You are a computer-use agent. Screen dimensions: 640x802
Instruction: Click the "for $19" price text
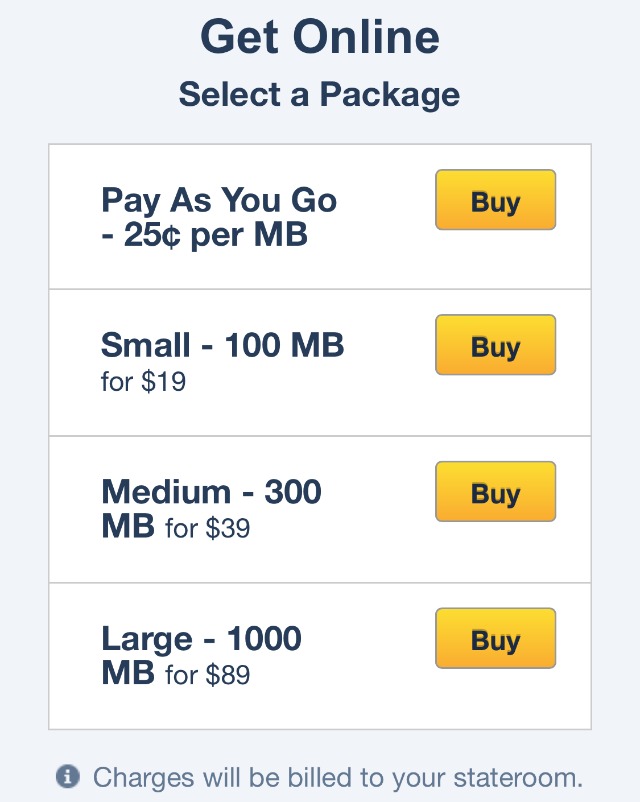tap(143, 382)
